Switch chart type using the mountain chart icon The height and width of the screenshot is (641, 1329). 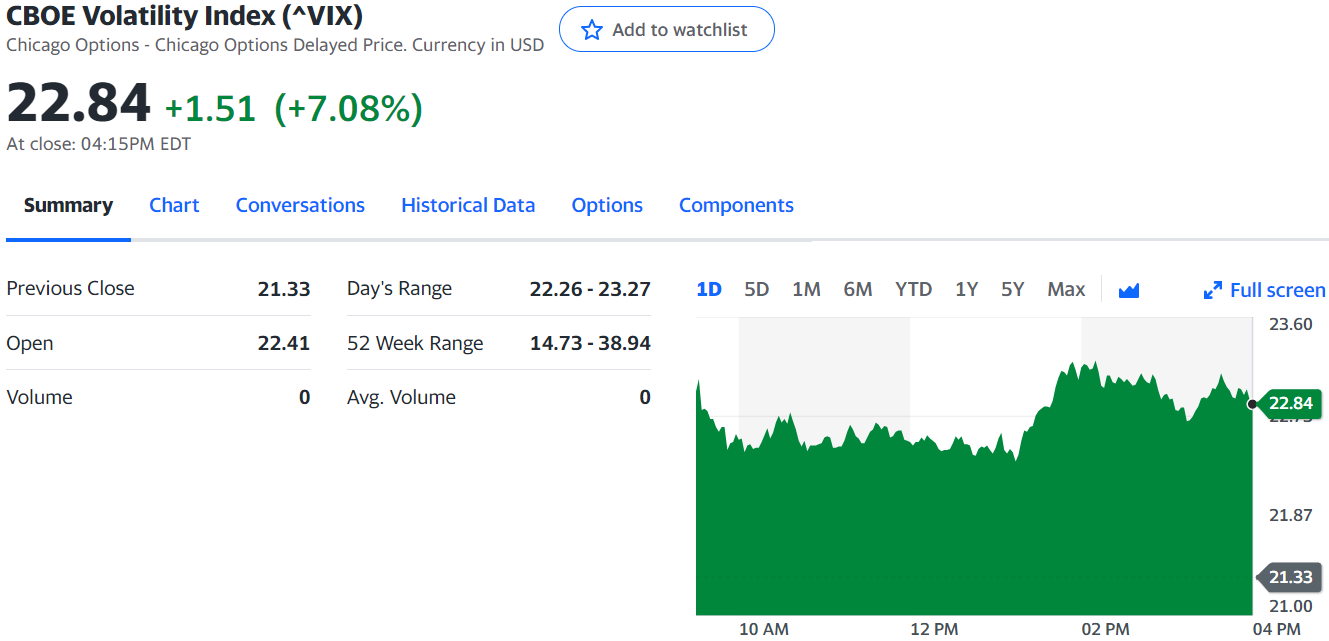[x=1129, y=290]
